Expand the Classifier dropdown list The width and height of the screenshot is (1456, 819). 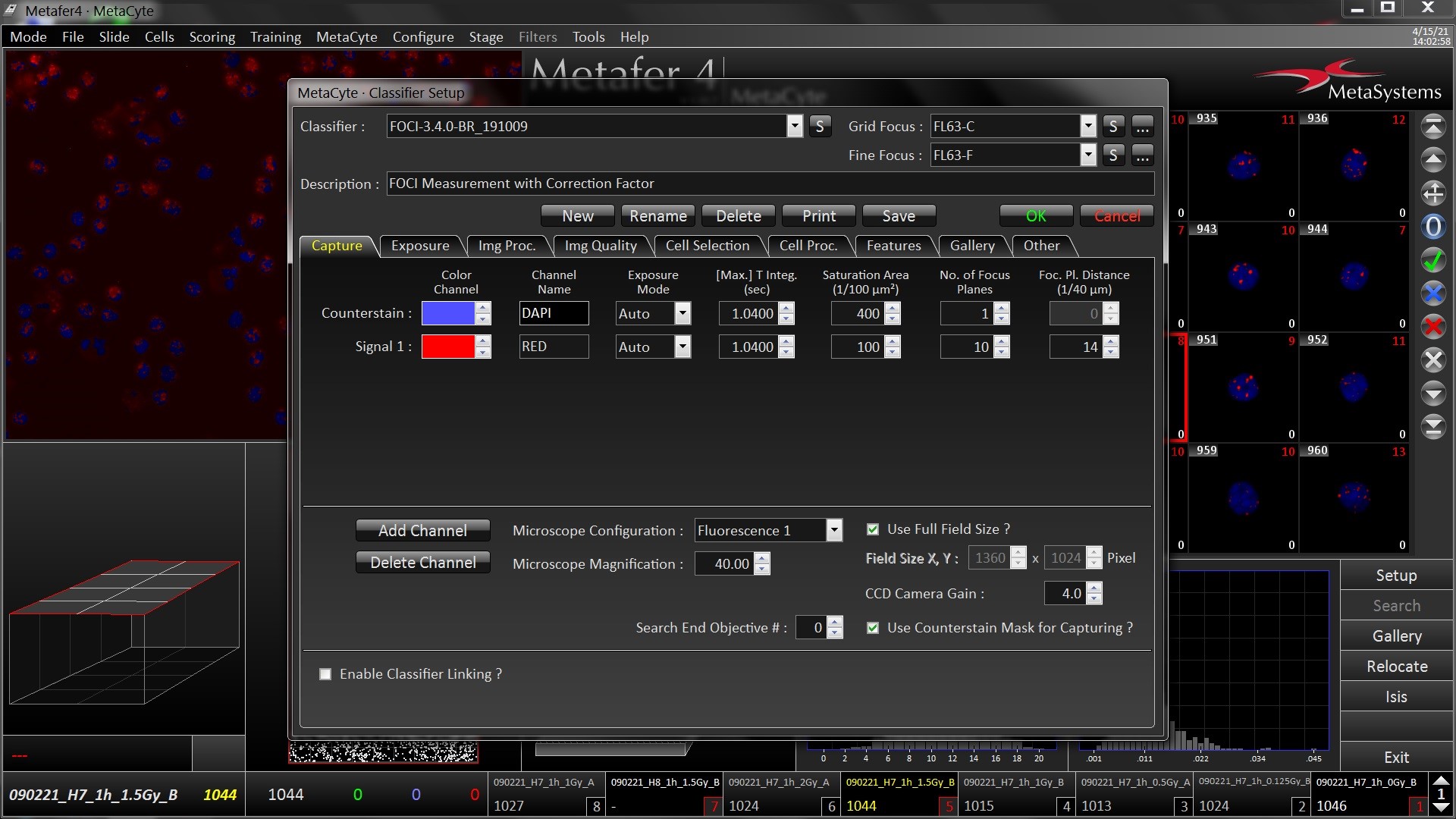coord(794,127)
